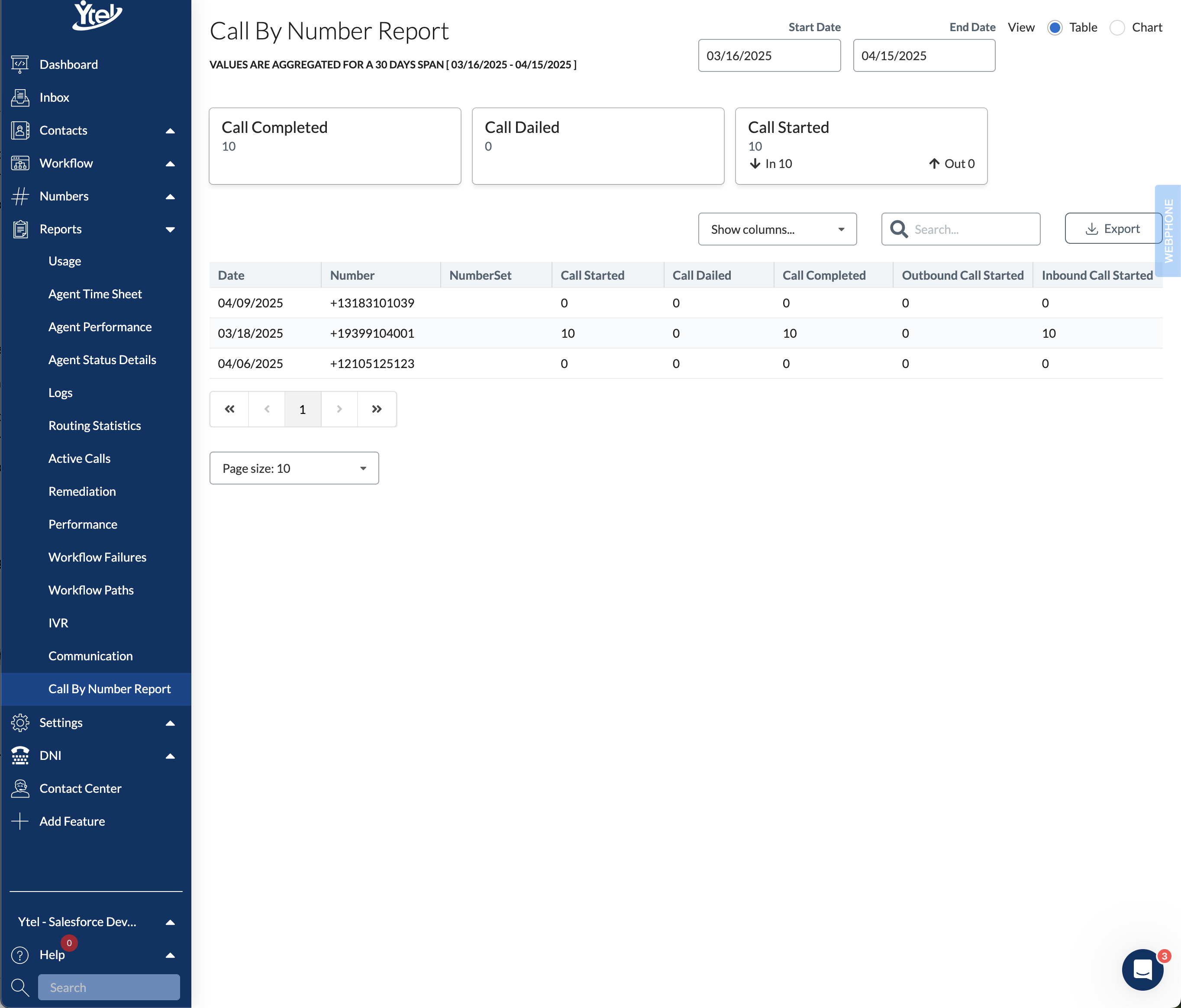Image resolution: width=1181 pixels, height=1008 pixels.
Task: Collapse the Reports menu section
Action: point(170,229)
